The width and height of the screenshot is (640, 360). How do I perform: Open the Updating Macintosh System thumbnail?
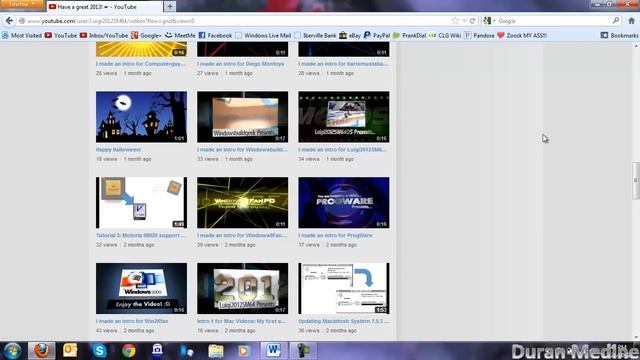(x=344, y=288)
